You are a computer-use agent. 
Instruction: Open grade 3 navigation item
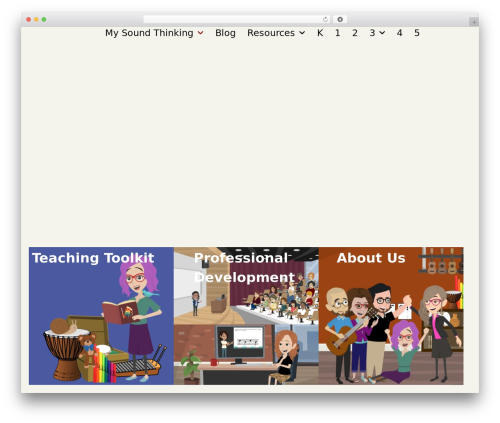pyautogui.click(x=372, y=33)
